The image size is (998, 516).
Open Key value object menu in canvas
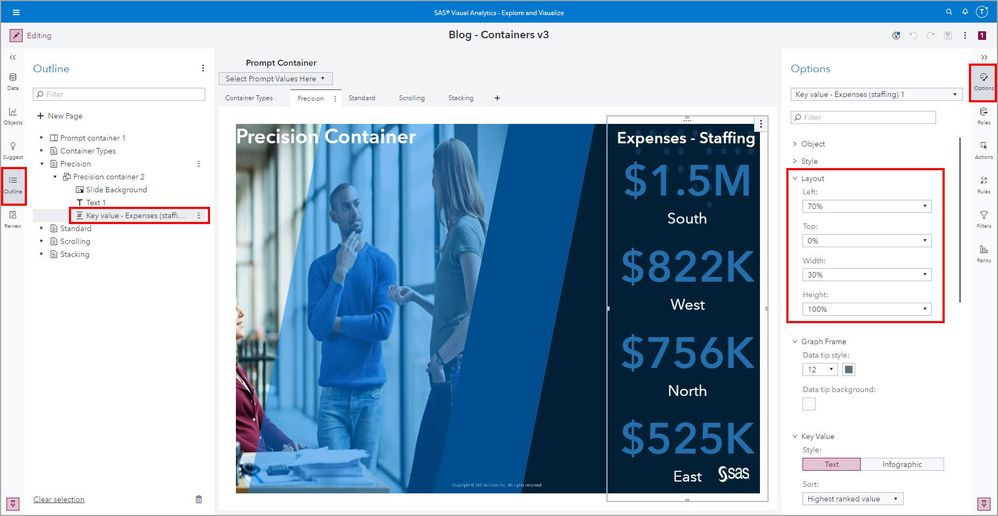click(x=761, y=123)
